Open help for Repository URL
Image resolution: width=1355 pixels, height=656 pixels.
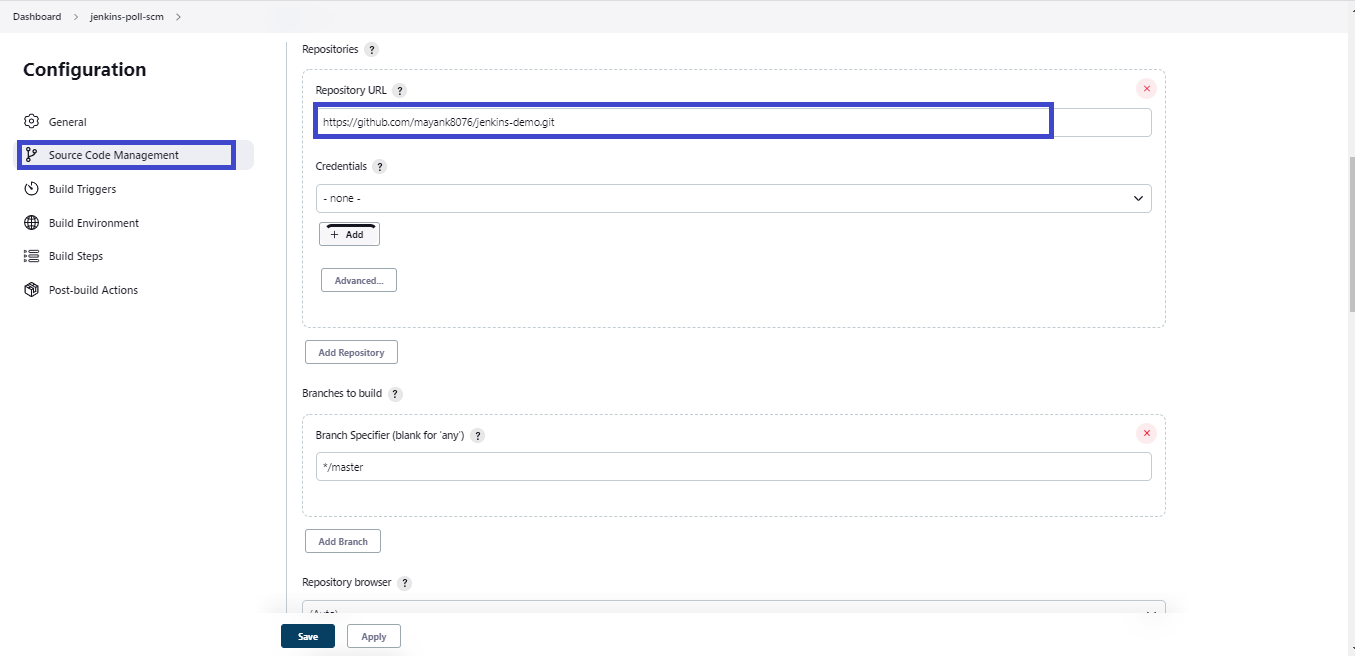pos(400,90)
